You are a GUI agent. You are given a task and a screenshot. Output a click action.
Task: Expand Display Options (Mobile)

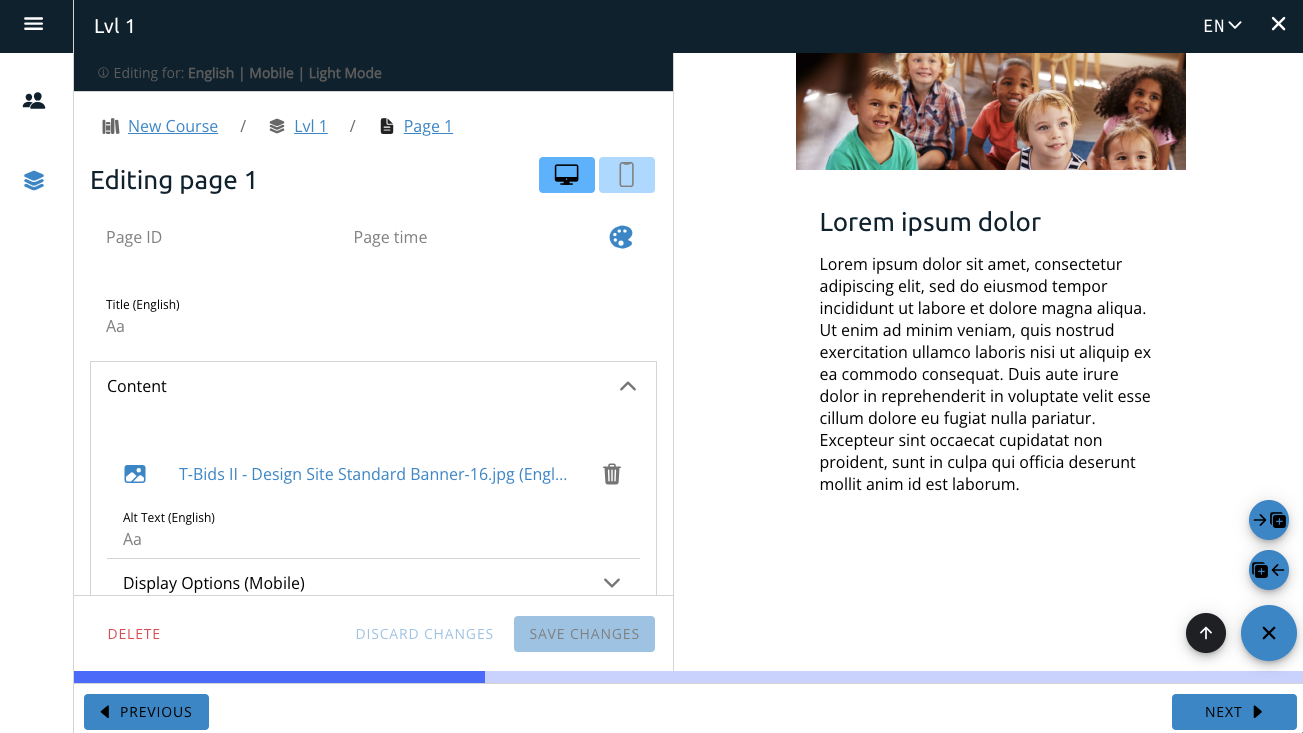click(x=612, y=583)
